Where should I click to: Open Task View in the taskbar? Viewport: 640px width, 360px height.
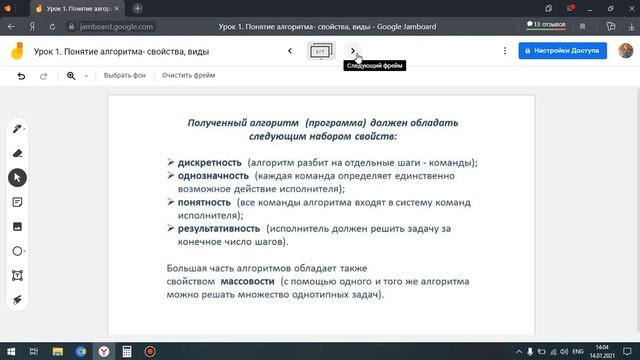click(x=34, y=351)
